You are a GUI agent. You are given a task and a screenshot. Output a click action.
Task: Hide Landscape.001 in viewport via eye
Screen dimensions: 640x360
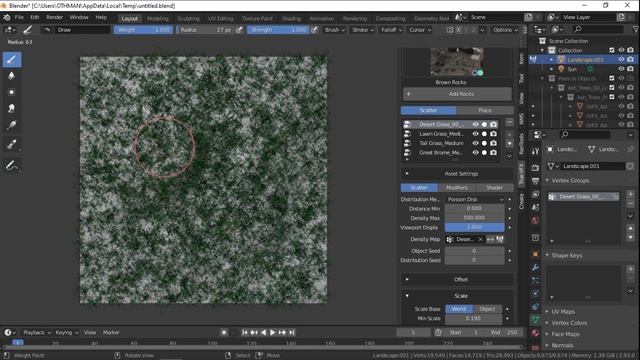(x=621, y=60)
